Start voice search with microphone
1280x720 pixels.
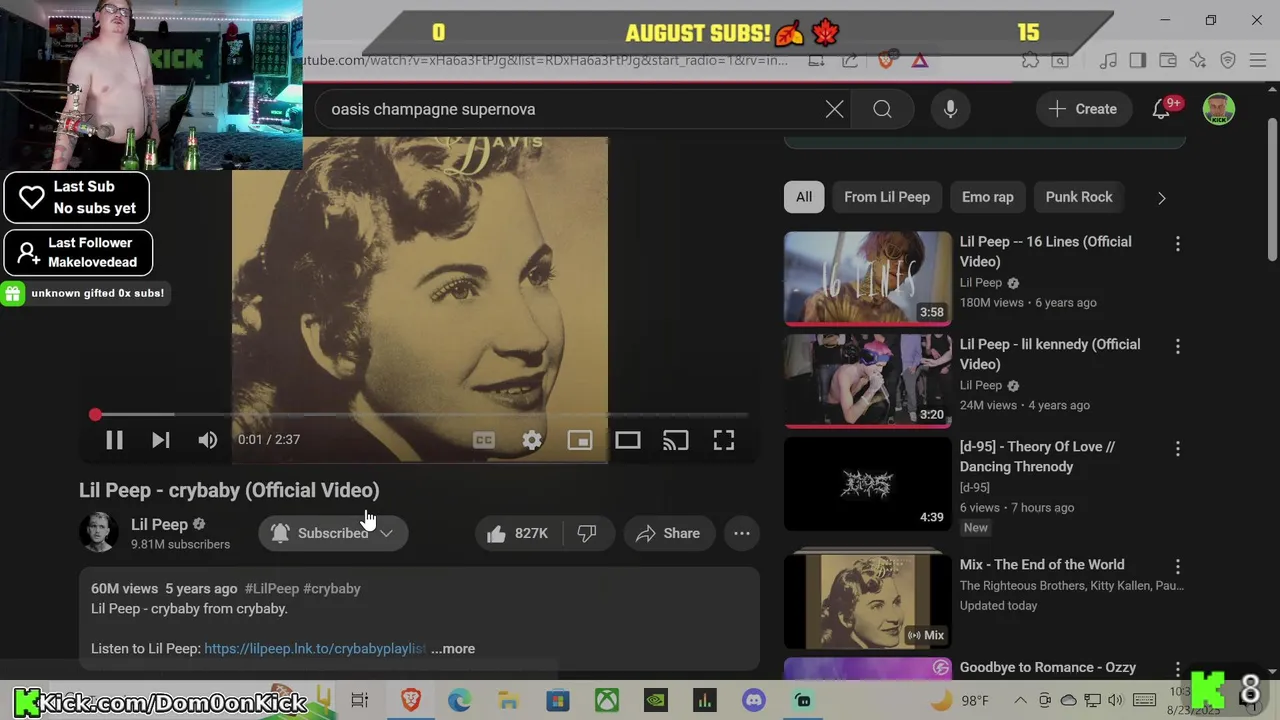[x=950, y=109]
